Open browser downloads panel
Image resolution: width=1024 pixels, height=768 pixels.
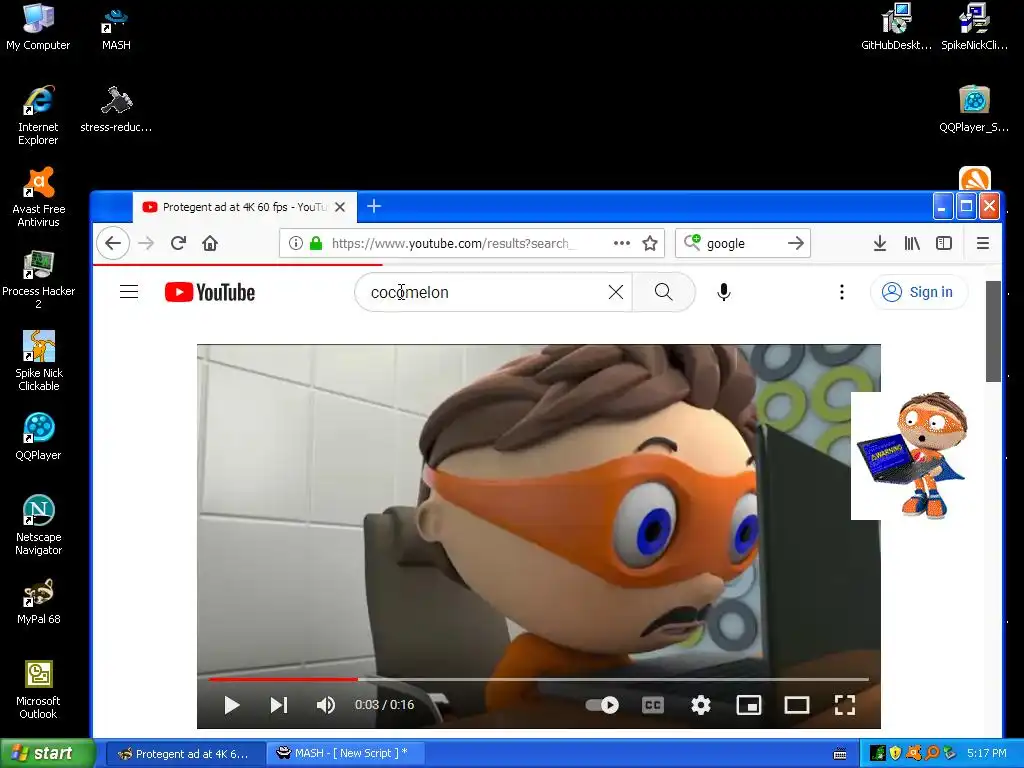880,244
